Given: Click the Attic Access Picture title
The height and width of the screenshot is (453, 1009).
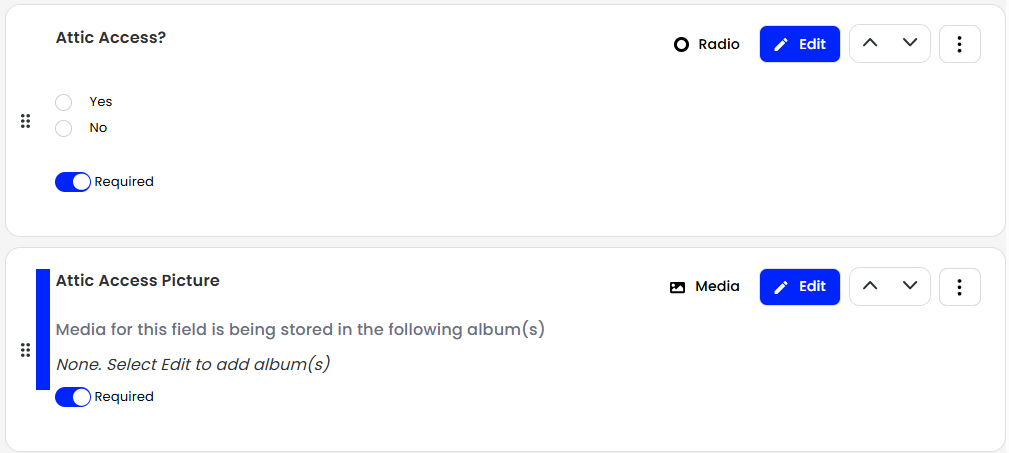Looking at the screenshot, I should click(x=138, y=281).
